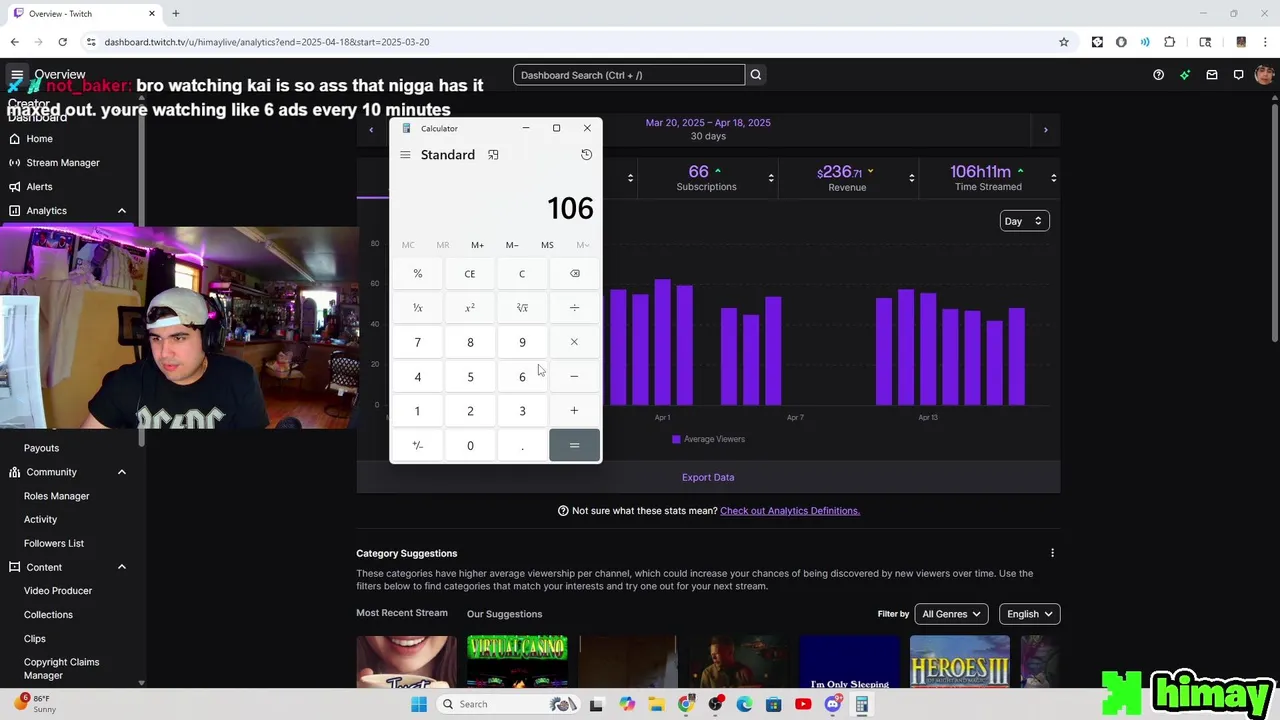Open the Calculator navigation hamburger menu
This screenshot has width=1280, height=720.
click(x=405, y=155)
